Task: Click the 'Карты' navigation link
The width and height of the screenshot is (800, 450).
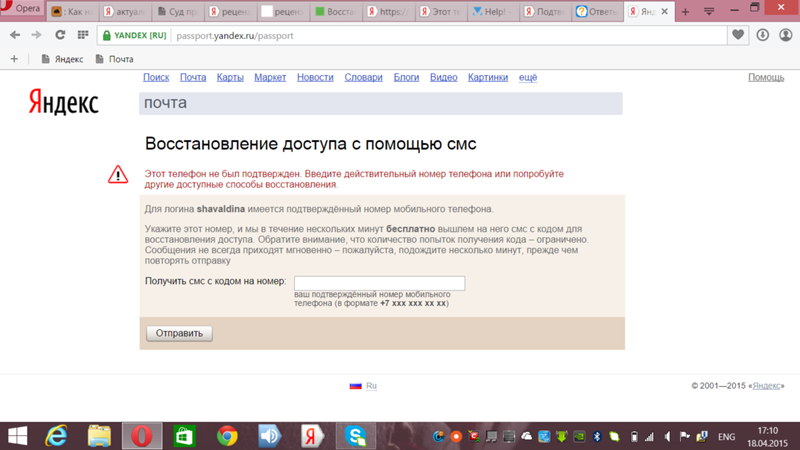Action: [x=230, y=77]
